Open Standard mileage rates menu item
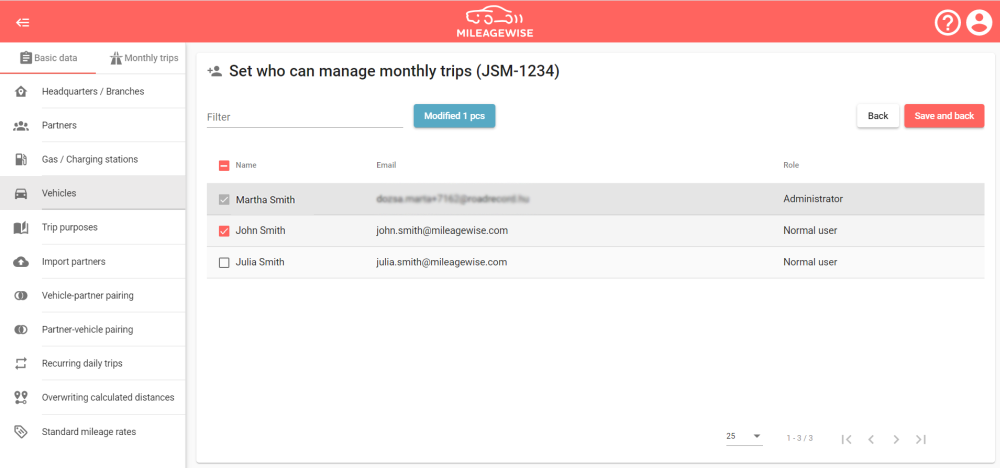 [x=93, y=432]
